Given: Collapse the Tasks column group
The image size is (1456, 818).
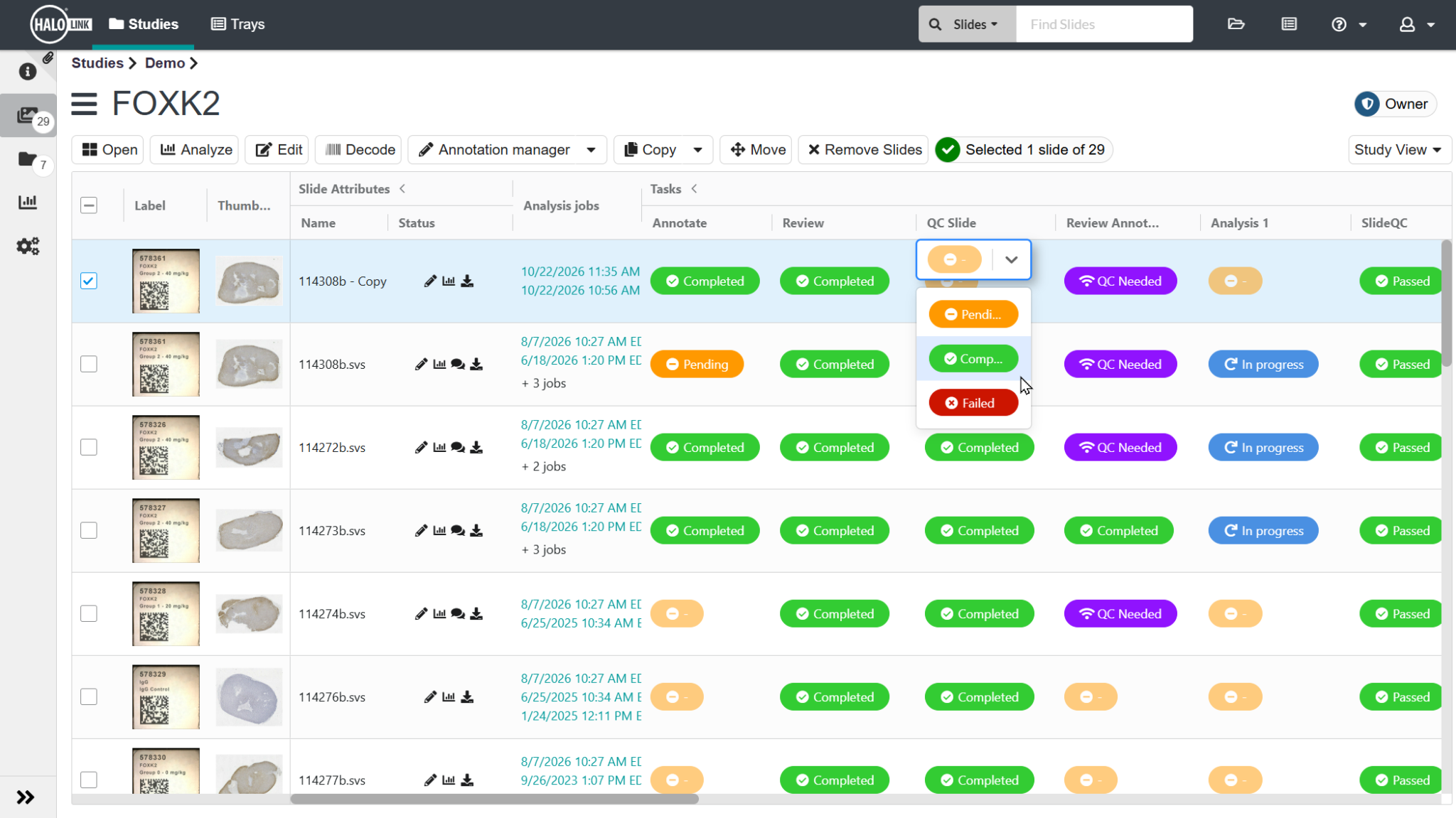Looking at the screenshot, I should 694,189.
